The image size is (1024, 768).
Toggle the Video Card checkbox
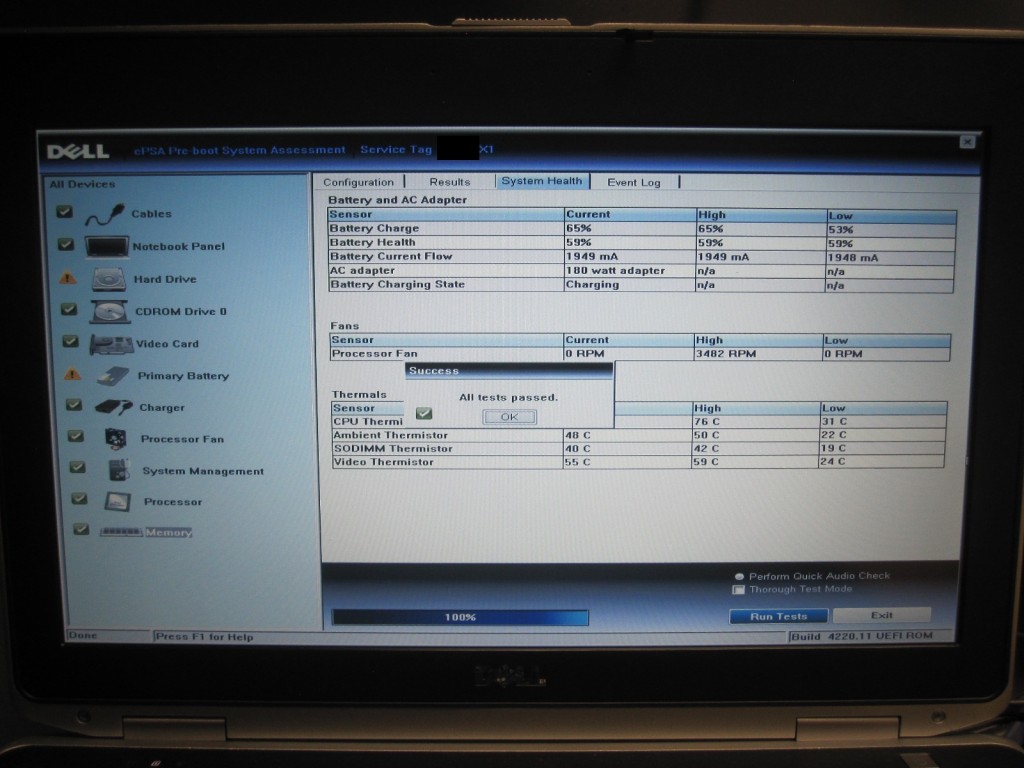tap(71, 341)
